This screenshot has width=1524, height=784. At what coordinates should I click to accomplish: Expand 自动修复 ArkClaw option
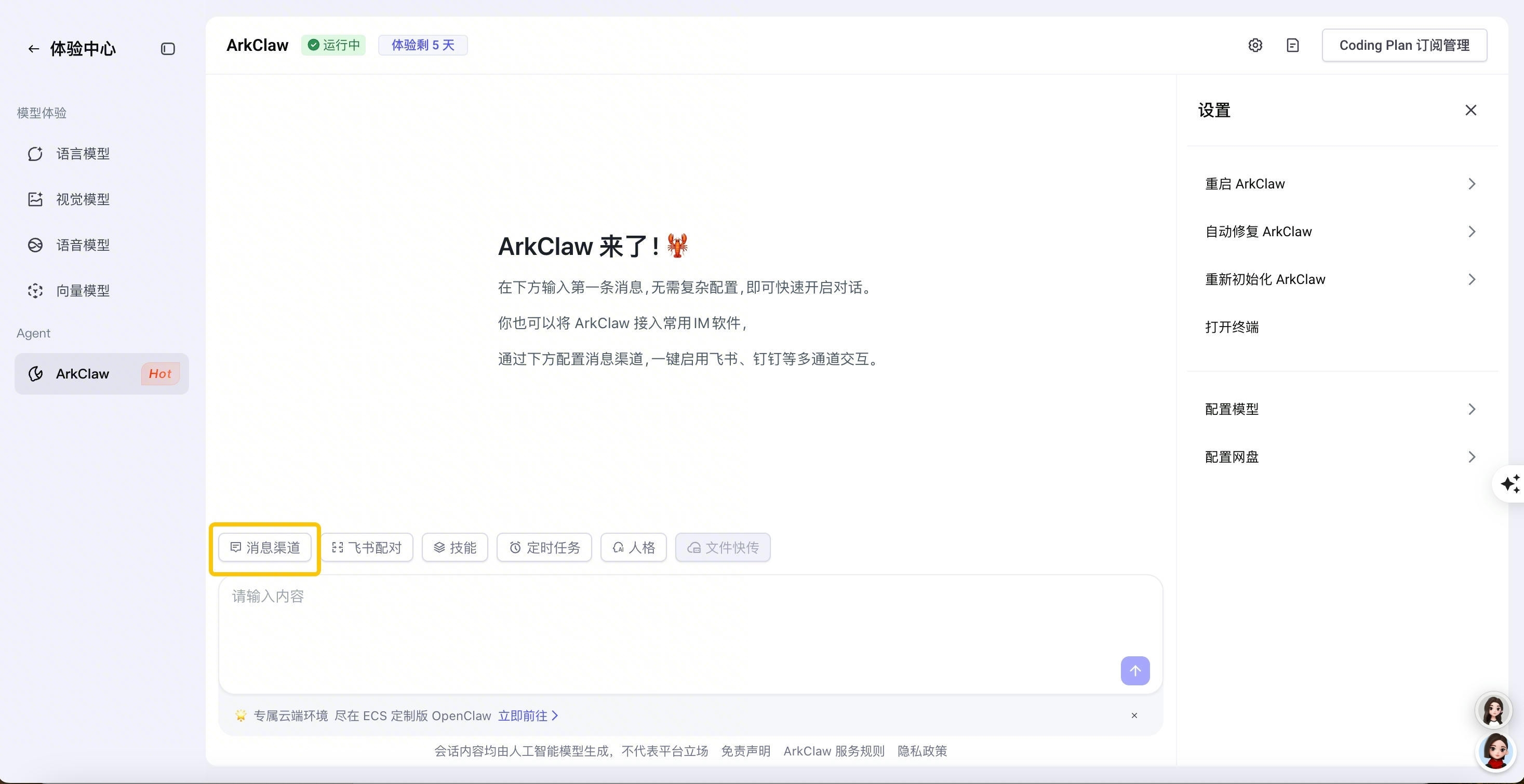(x=1340, y=232)
